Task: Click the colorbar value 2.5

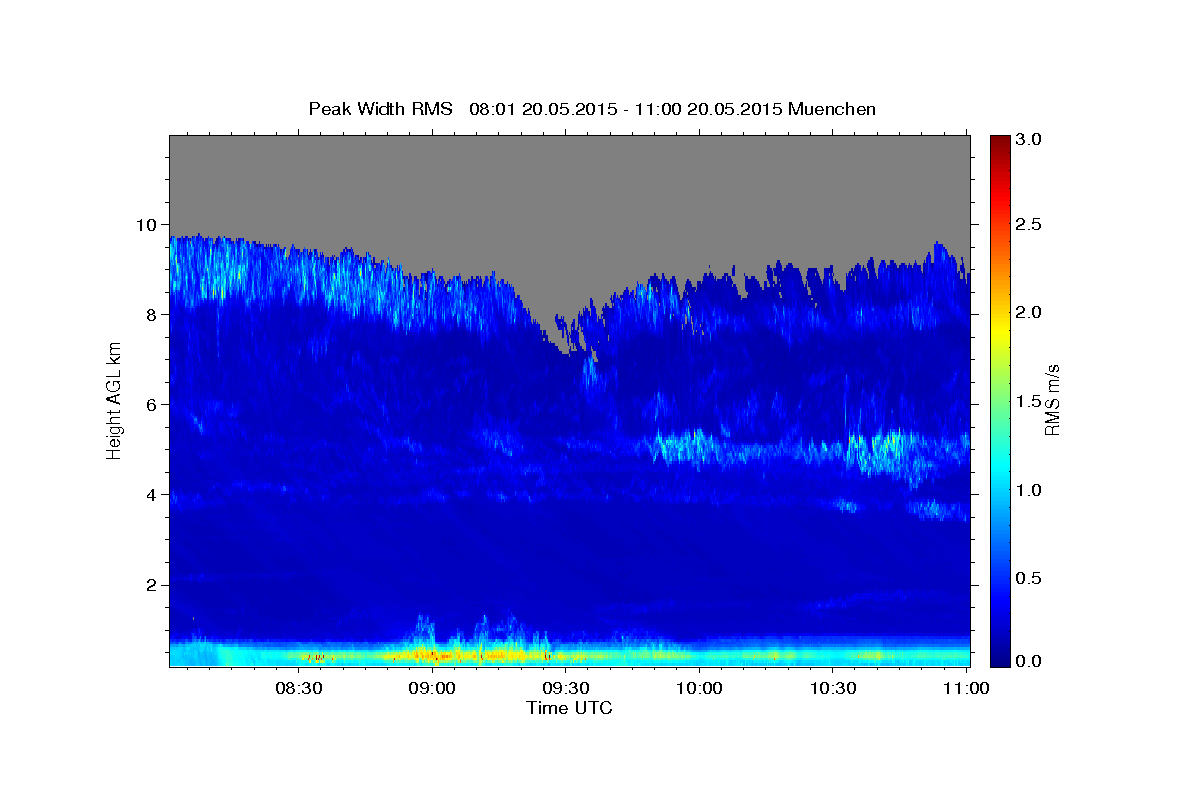Action: click(1028, 224)
